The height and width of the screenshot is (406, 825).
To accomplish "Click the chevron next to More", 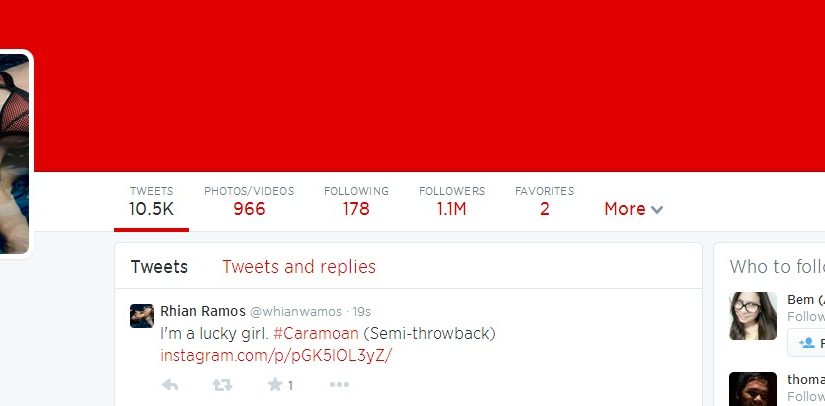I will click(x=657, y=210).
